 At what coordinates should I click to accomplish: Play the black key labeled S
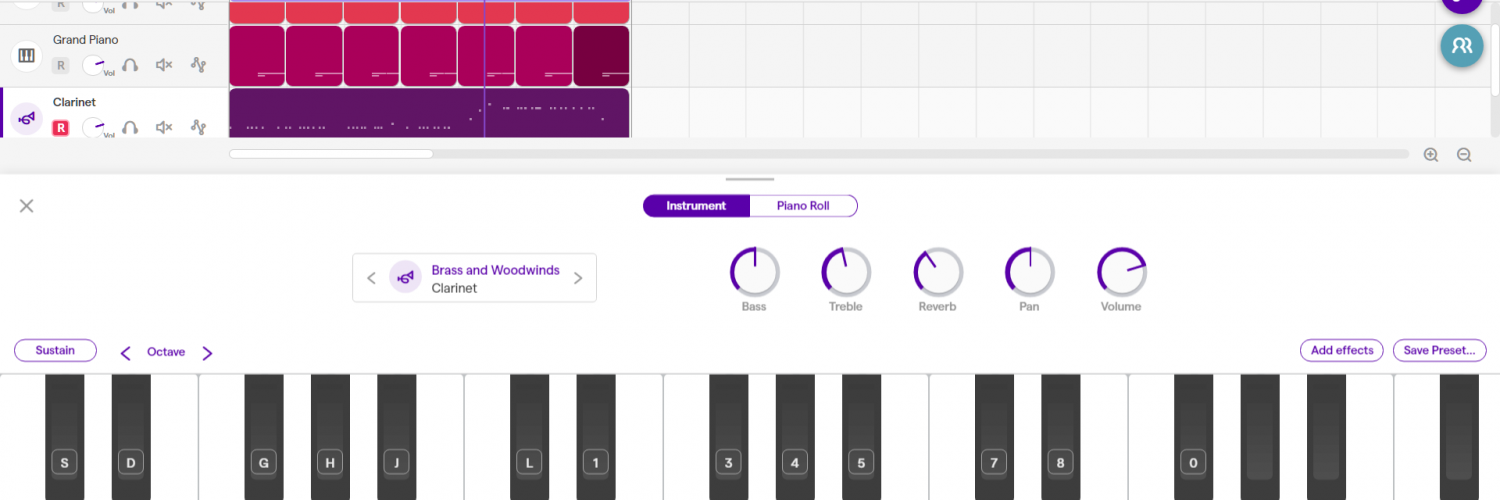click(x=65, y=437)
